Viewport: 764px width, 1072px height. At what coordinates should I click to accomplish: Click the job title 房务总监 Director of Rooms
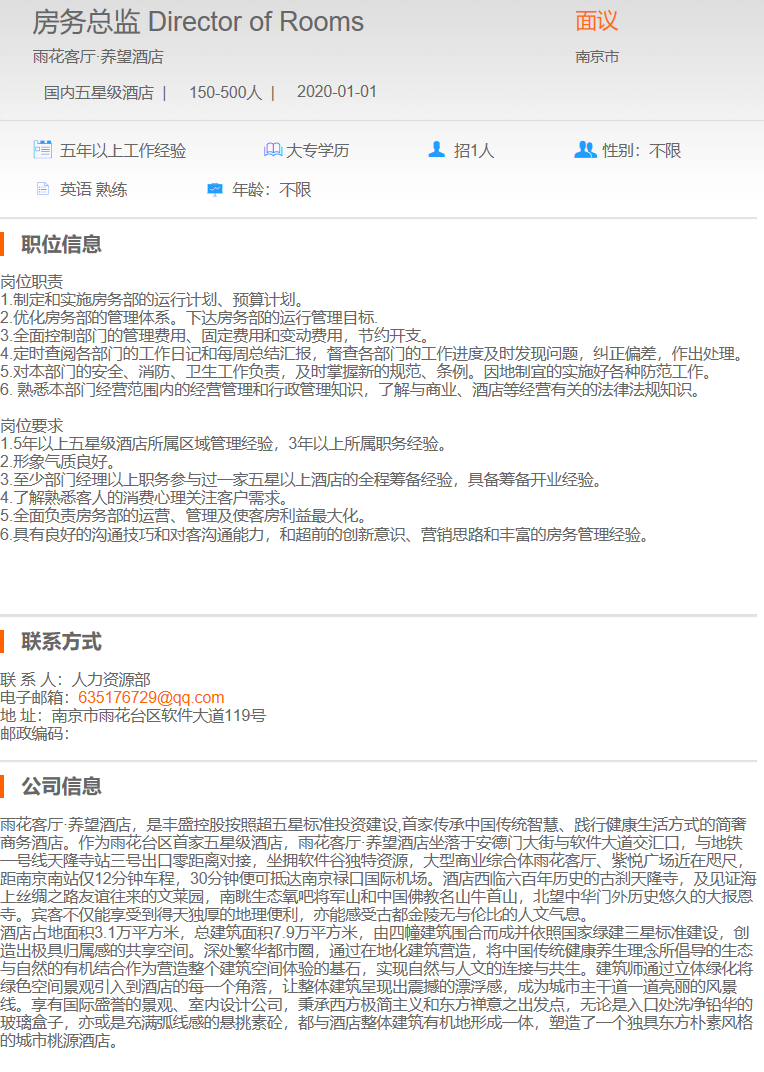click(x=198, y=22)
